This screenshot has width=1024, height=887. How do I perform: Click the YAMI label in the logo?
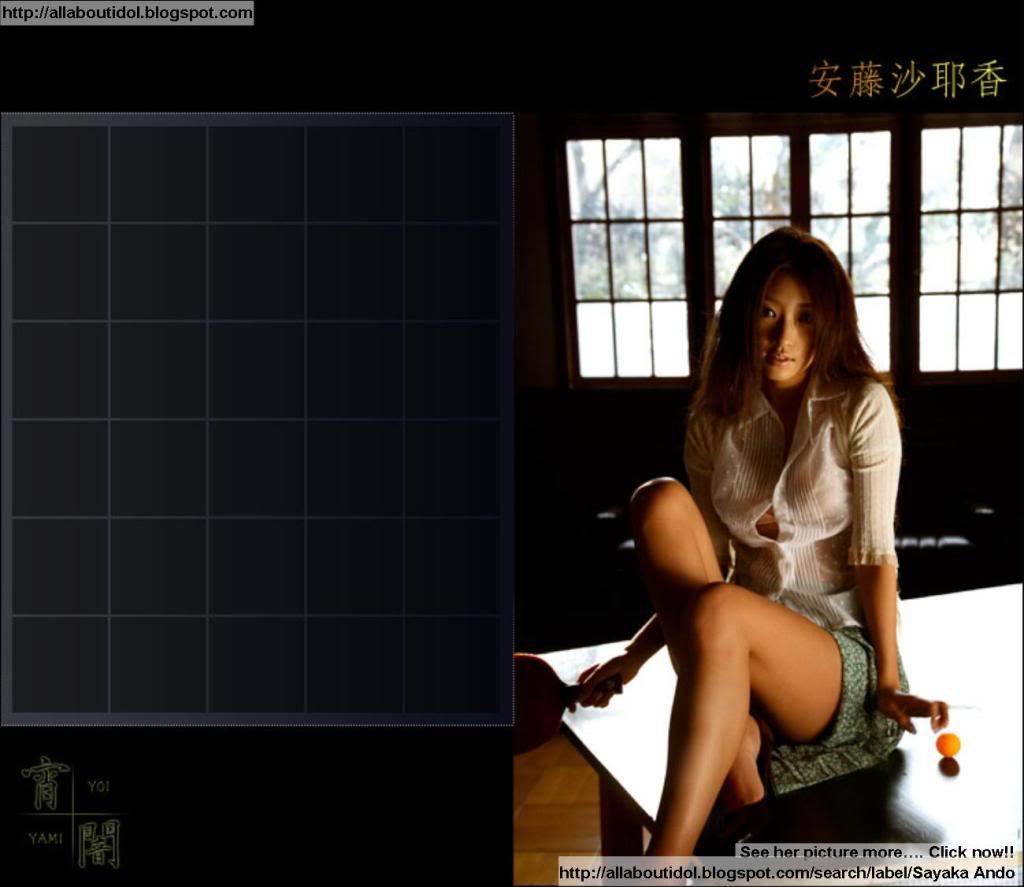[45, 838]
